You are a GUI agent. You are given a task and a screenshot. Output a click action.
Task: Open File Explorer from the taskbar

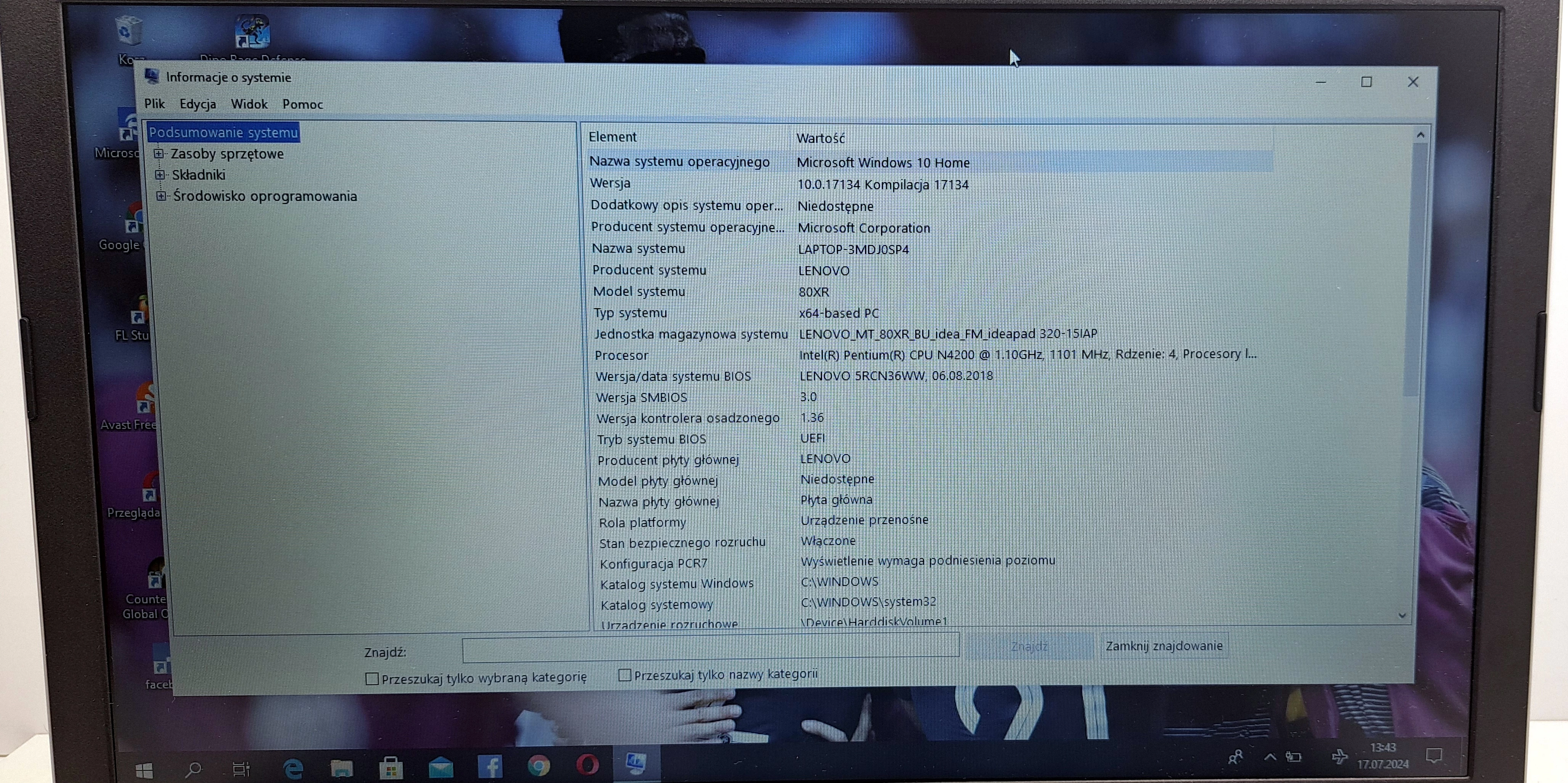[342, 769]
